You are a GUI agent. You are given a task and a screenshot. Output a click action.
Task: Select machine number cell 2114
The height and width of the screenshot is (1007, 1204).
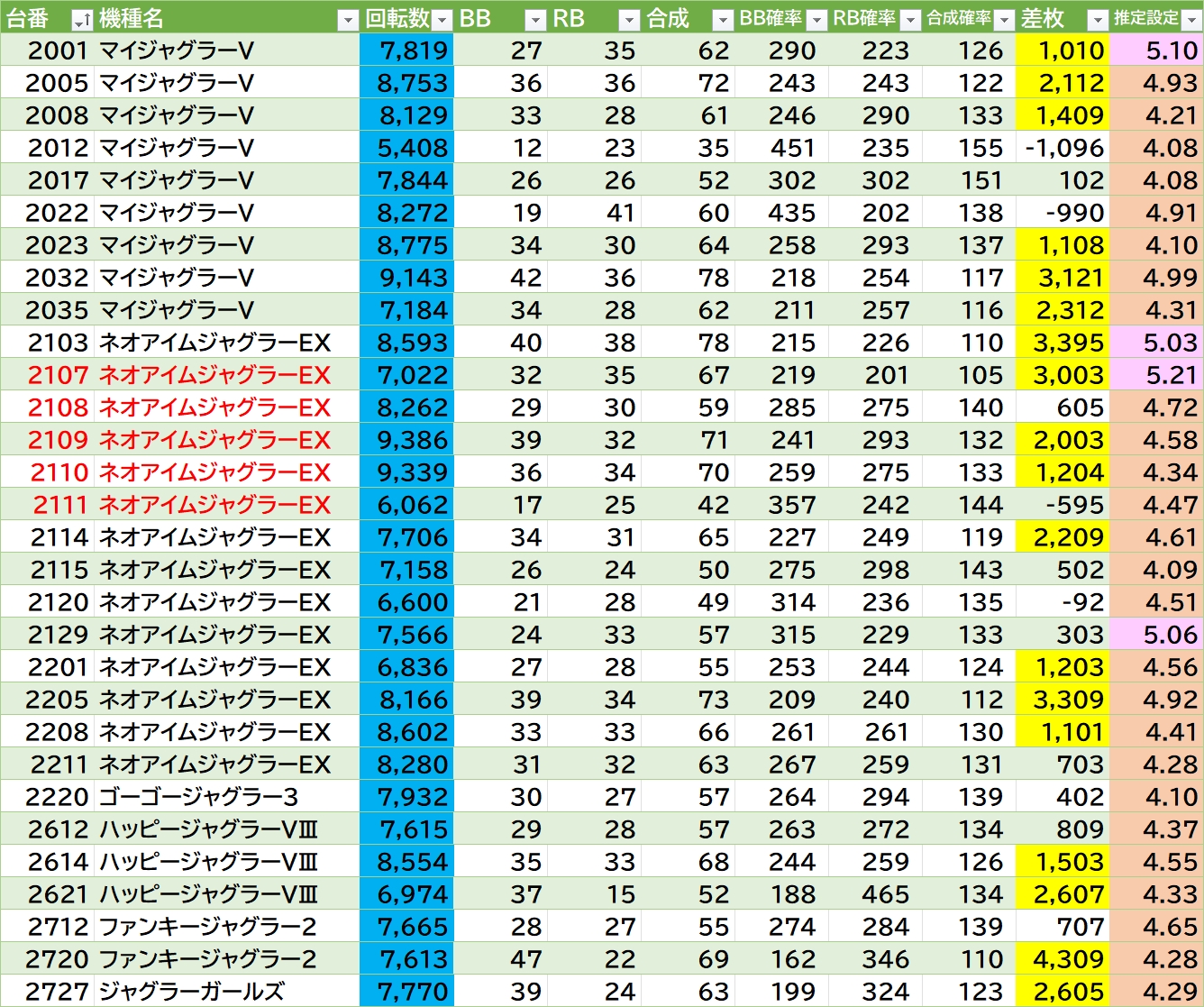coord(47,537)
